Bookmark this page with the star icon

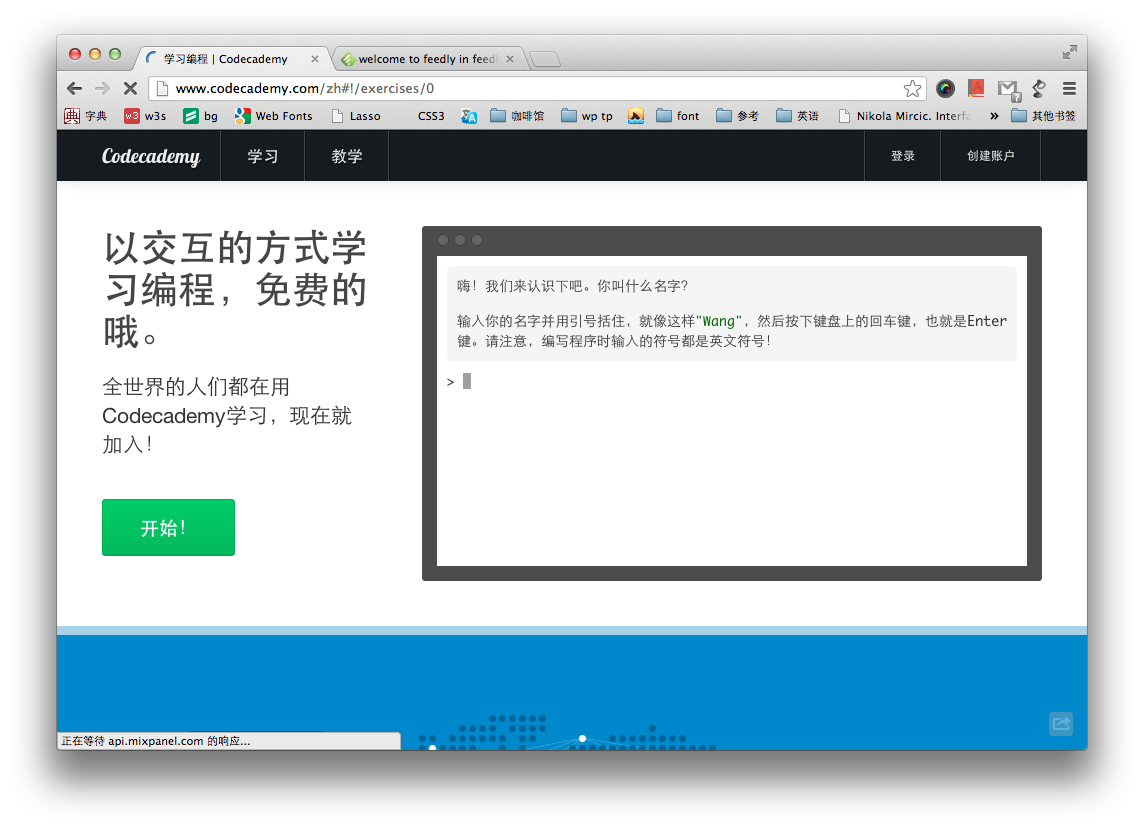[912, 88]
